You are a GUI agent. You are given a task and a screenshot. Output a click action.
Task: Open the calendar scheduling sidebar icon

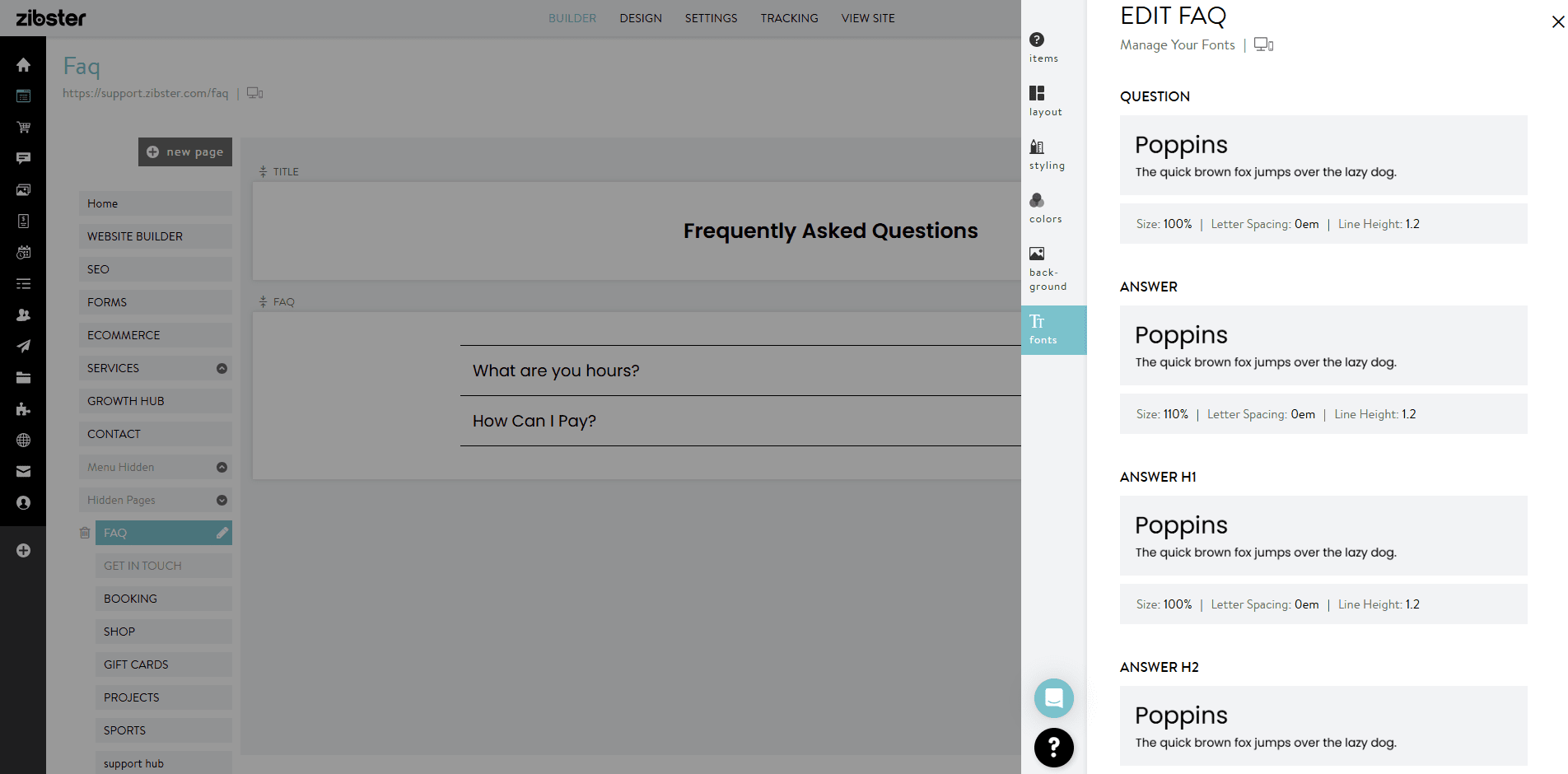[23, 253]
